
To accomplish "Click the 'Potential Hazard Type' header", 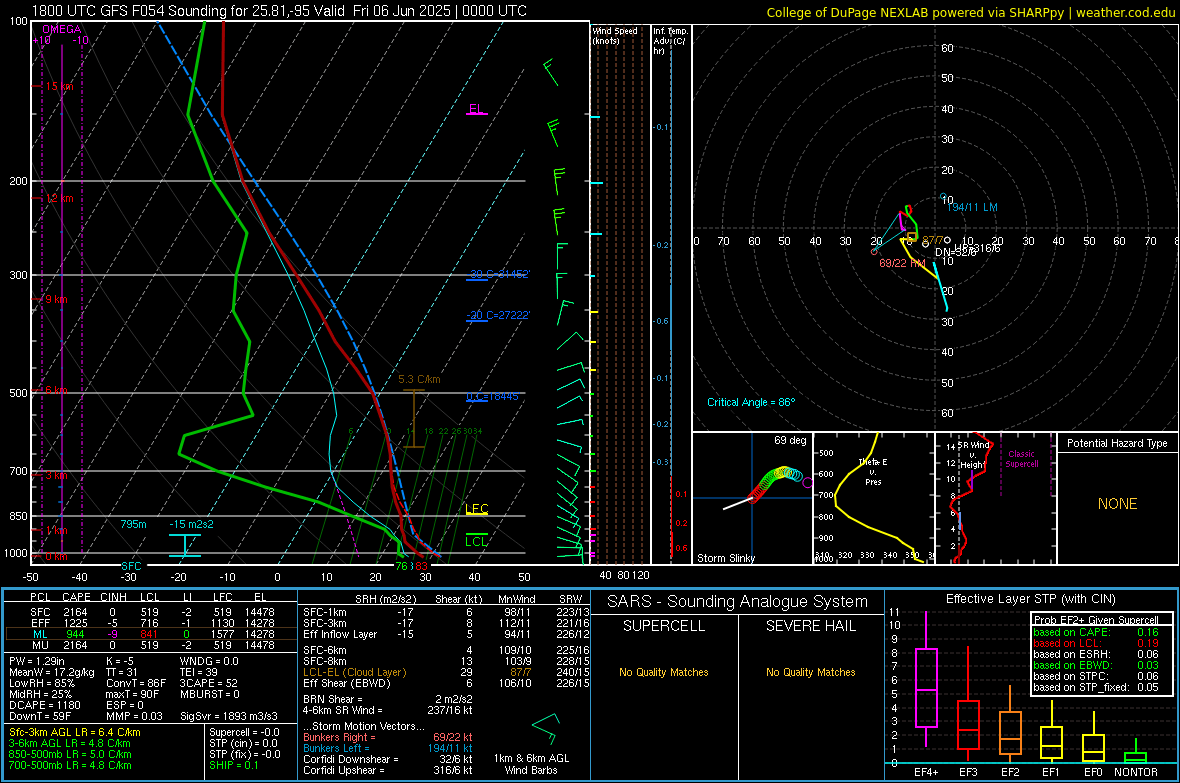I will pyautogui.click(x=1117, y=443).
